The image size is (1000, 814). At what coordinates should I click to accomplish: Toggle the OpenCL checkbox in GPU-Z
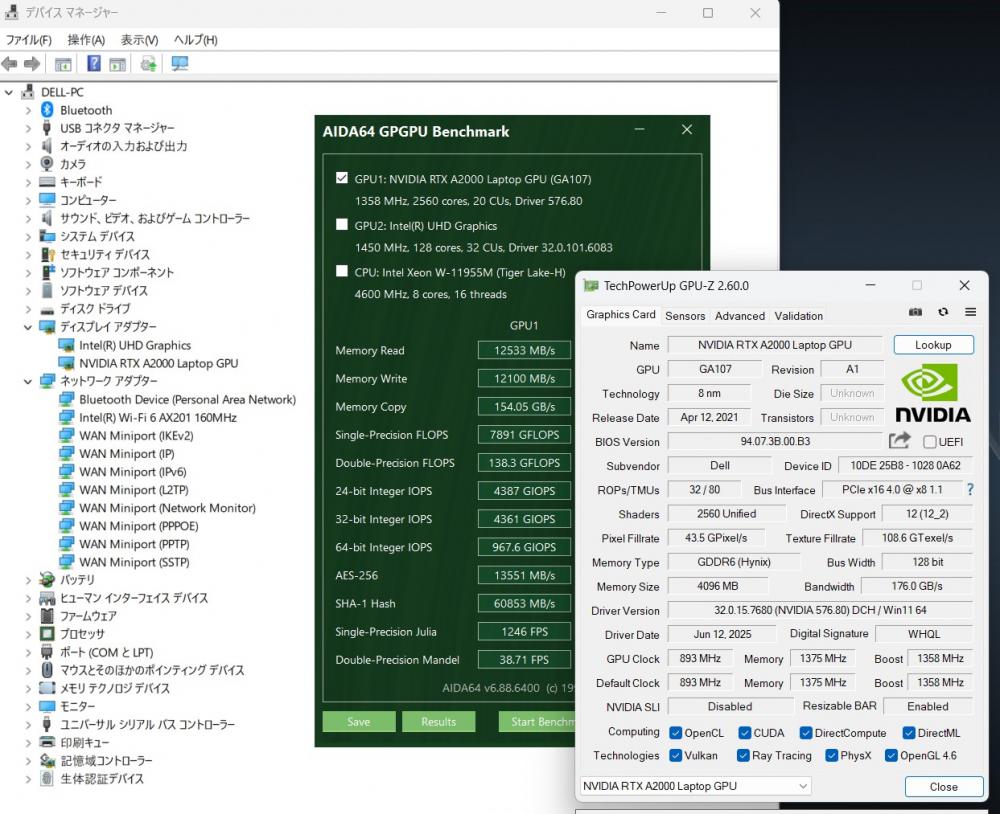point(676,733)
